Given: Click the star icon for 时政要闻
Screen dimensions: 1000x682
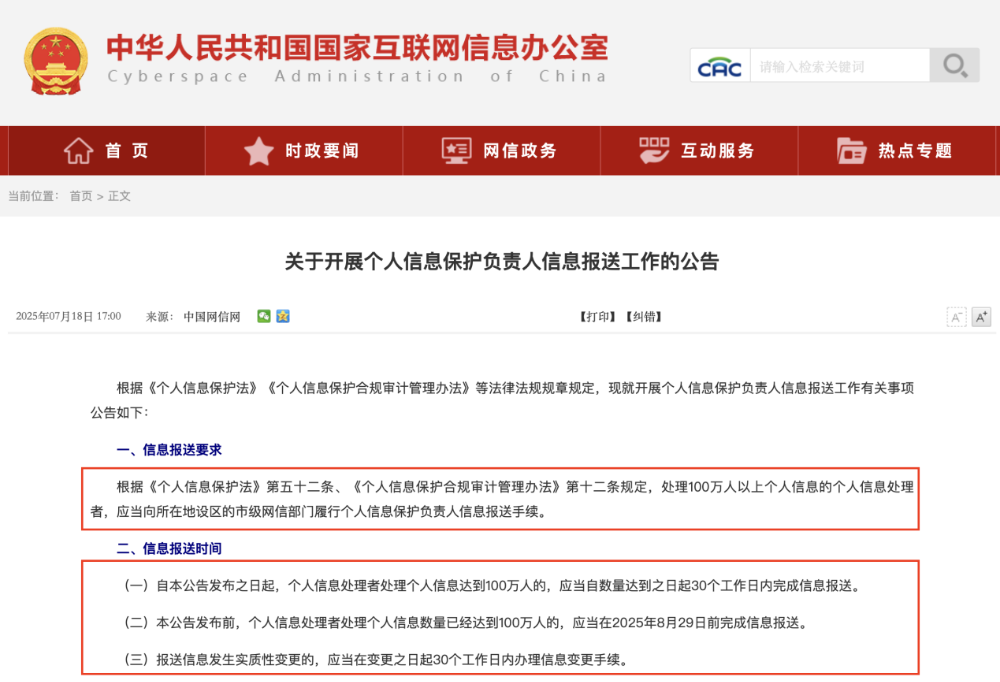Looking at the screenshot, I should (x=258, y=151).
